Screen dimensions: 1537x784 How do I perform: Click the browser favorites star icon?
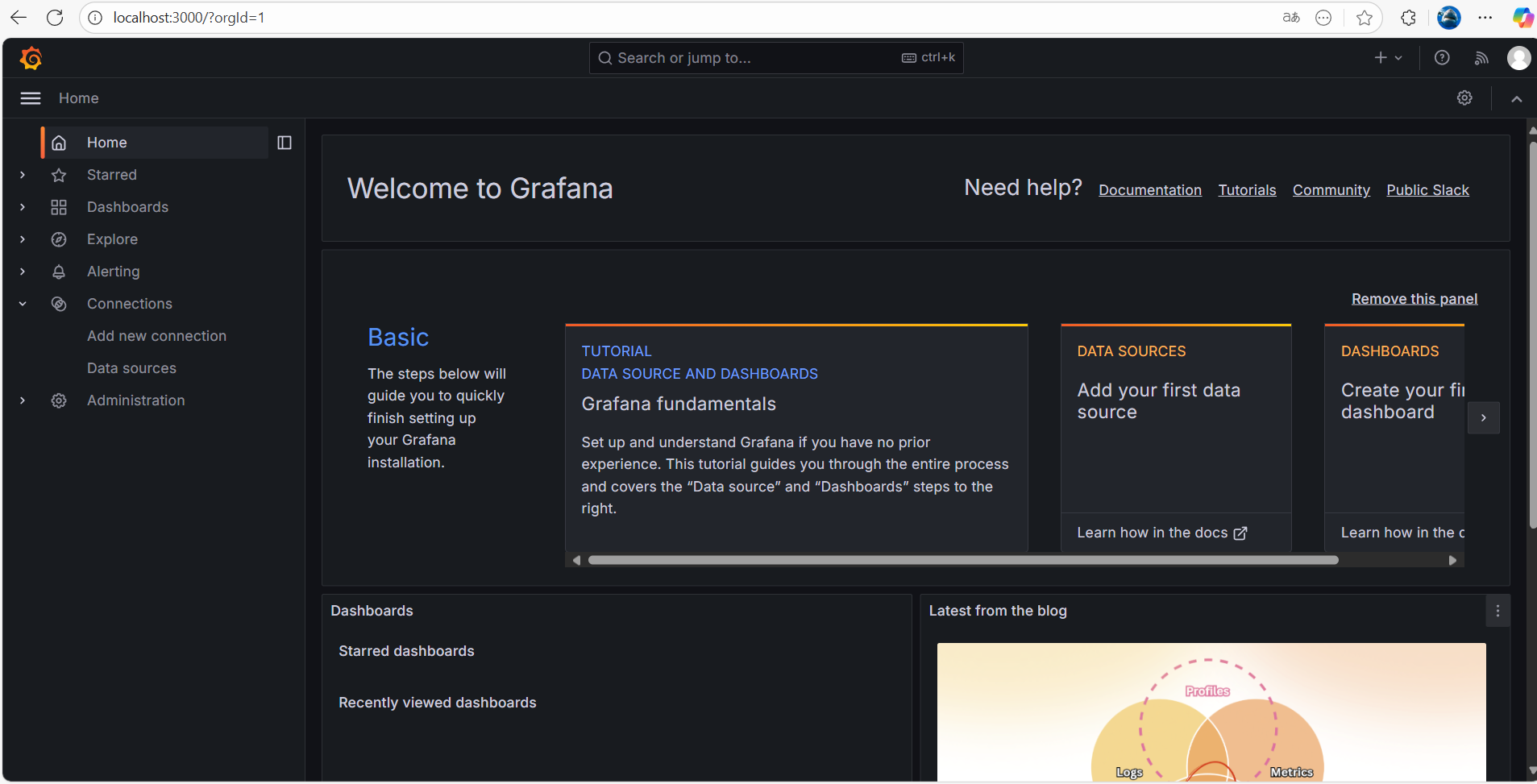(x=1364, y=18)
